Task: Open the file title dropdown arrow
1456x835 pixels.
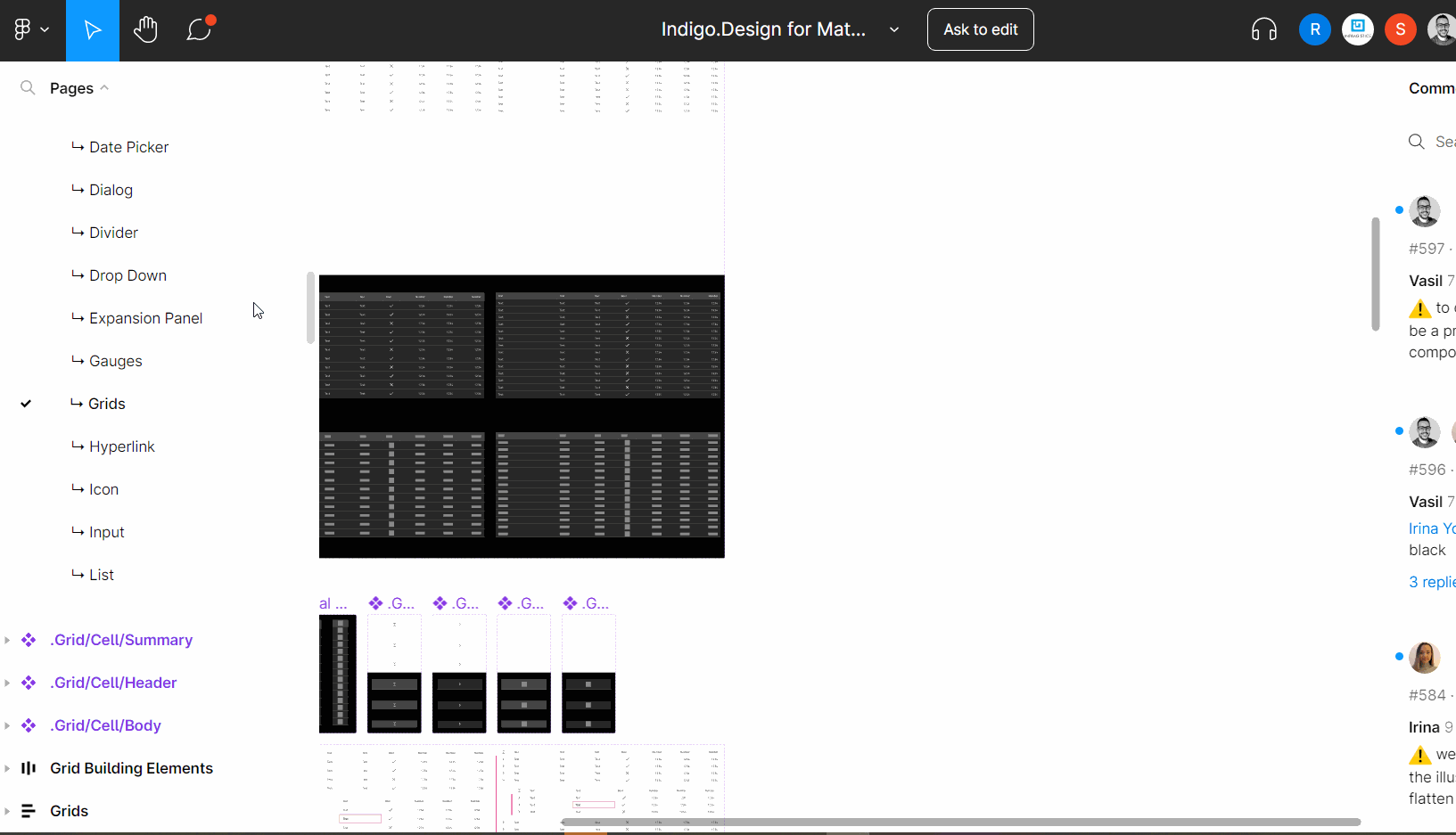Action: click(x=894, y=29)
